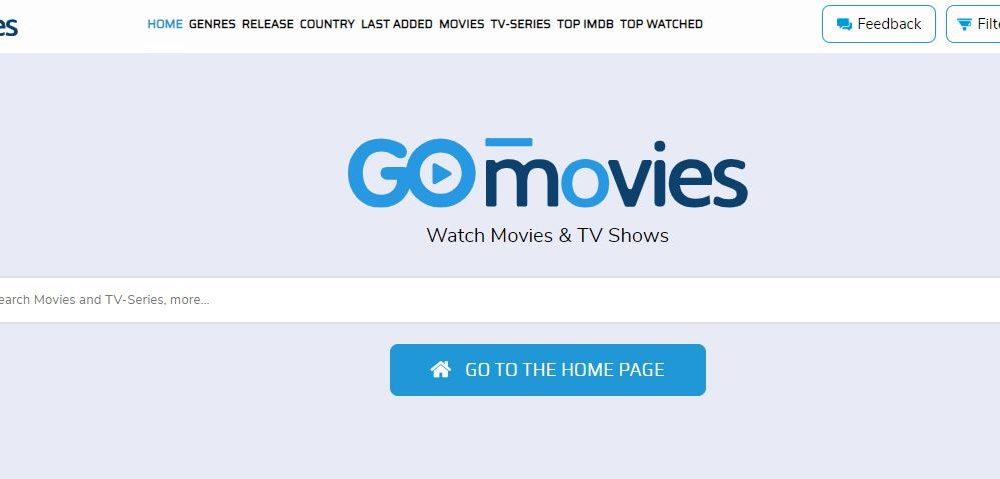Select TOP WATCHED in navigation
Screen dimensions: 1000x479
click(661, 24)
